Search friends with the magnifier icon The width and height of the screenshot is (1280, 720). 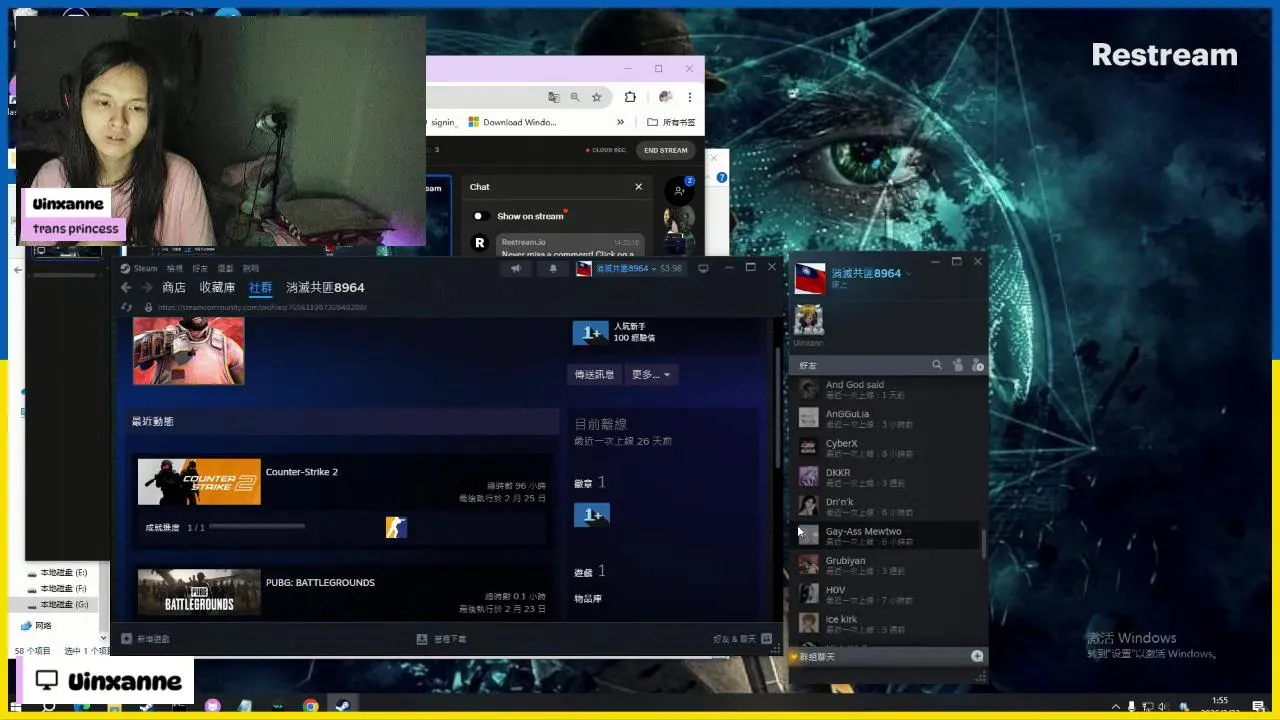tap(937, 365)
